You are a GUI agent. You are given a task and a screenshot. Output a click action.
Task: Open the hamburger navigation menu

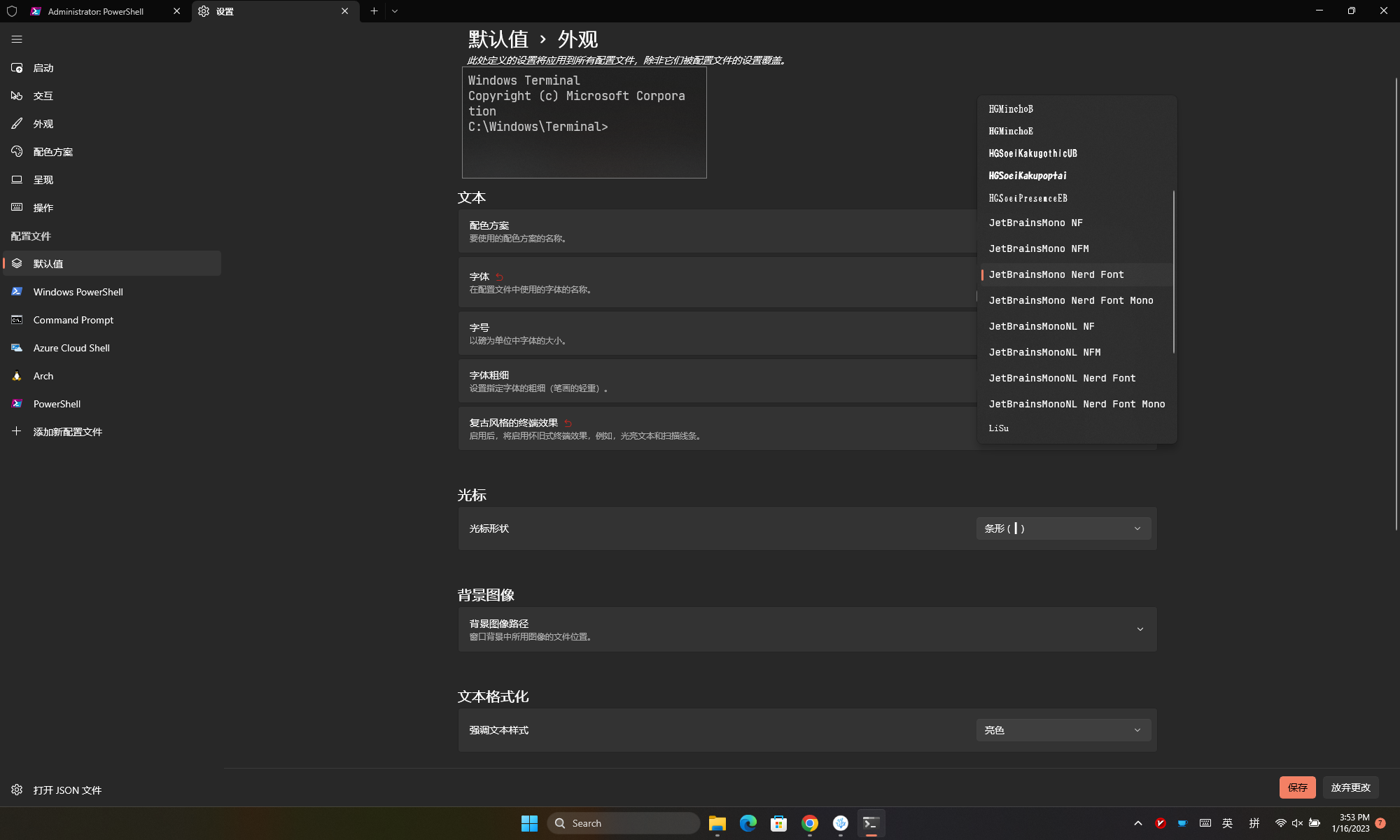tap(17, 39)
